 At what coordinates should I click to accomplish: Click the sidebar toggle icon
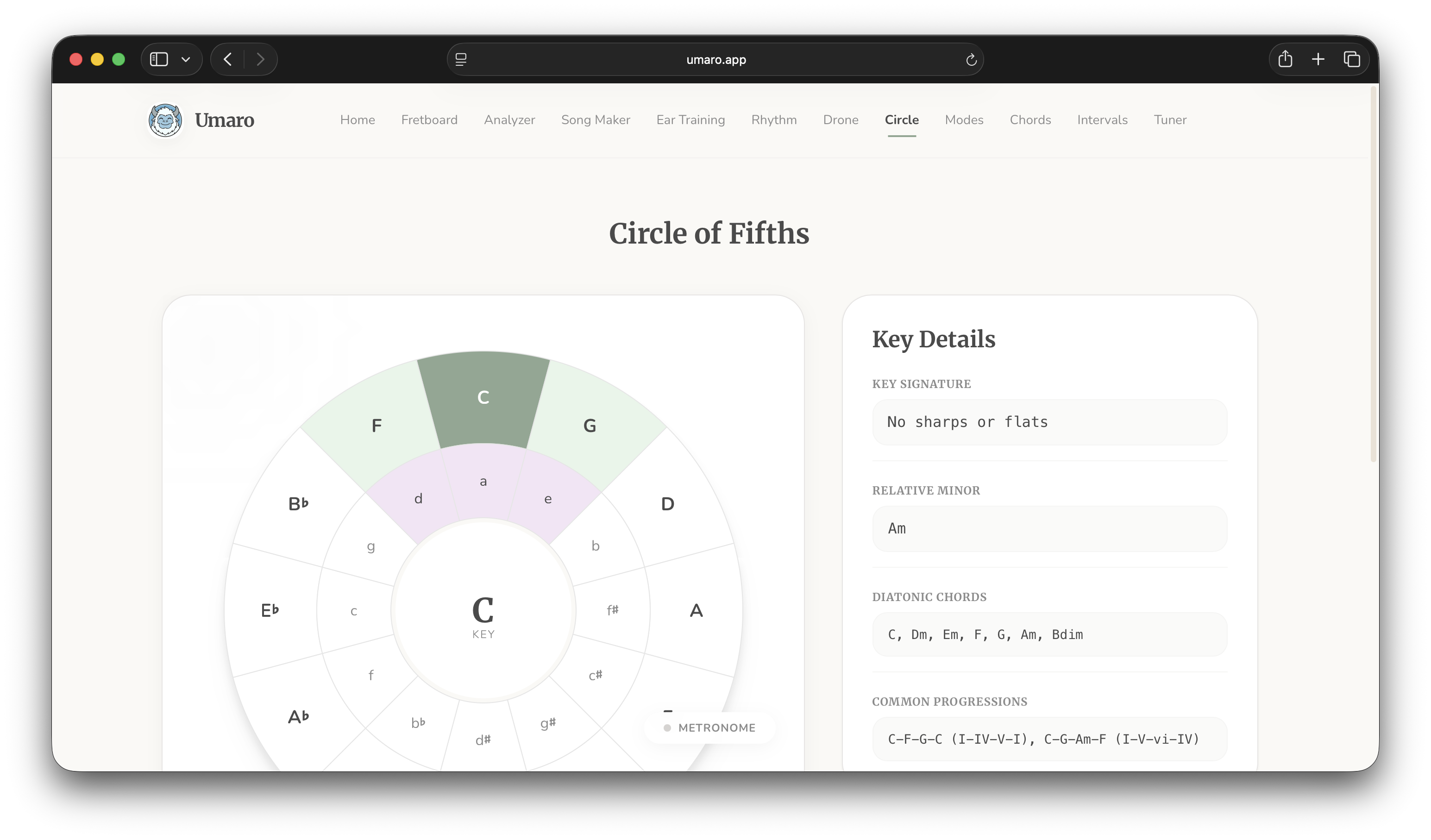(x=159, y=59)
